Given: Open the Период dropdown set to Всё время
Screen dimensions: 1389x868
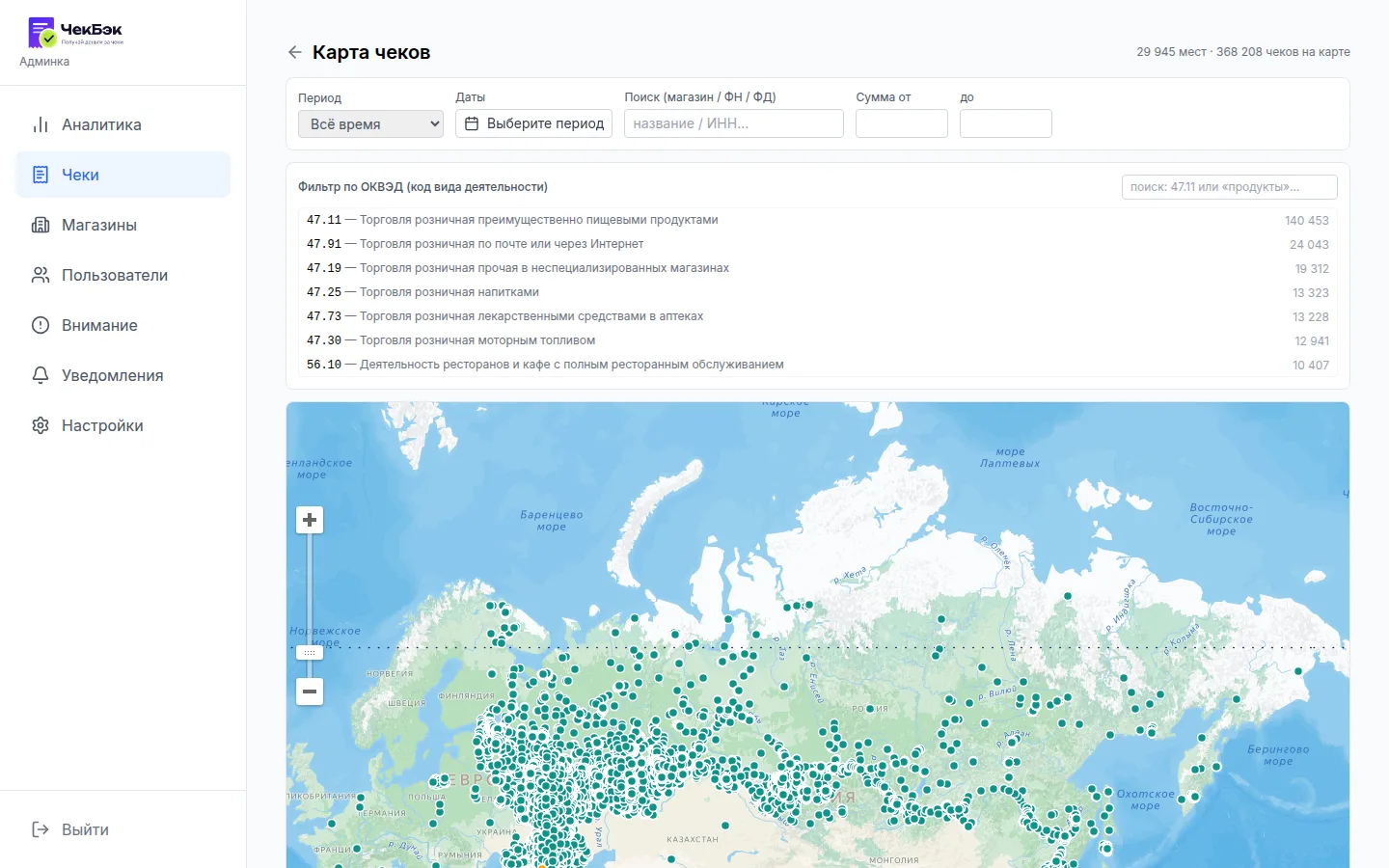Looking at the screenshot, I should click(x=370, y=123).
